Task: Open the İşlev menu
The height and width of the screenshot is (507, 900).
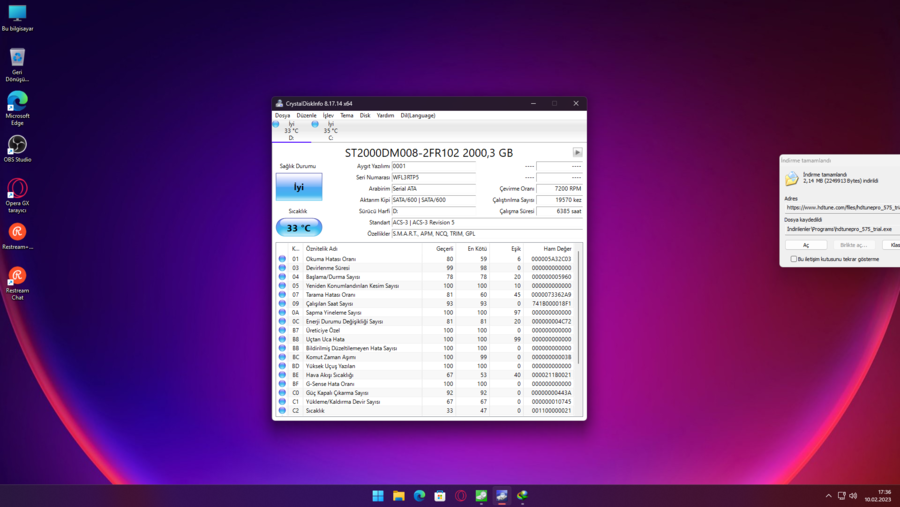Action: (328, 115)
